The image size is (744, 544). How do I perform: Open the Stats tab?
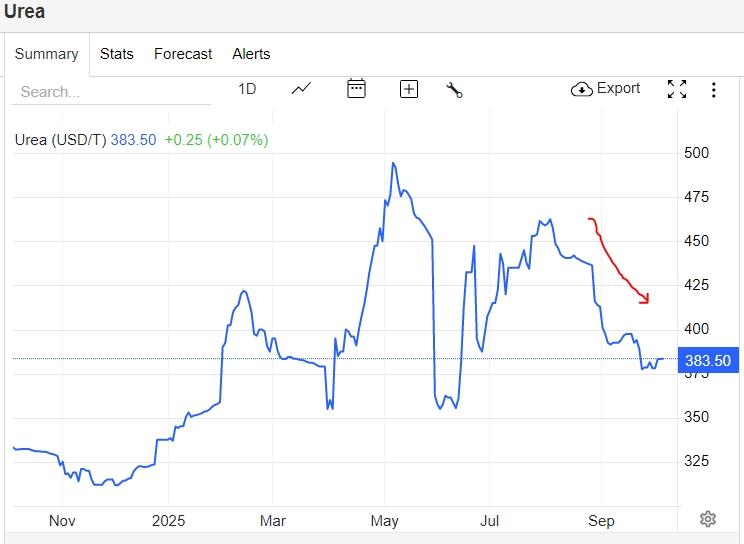point(116,54)
